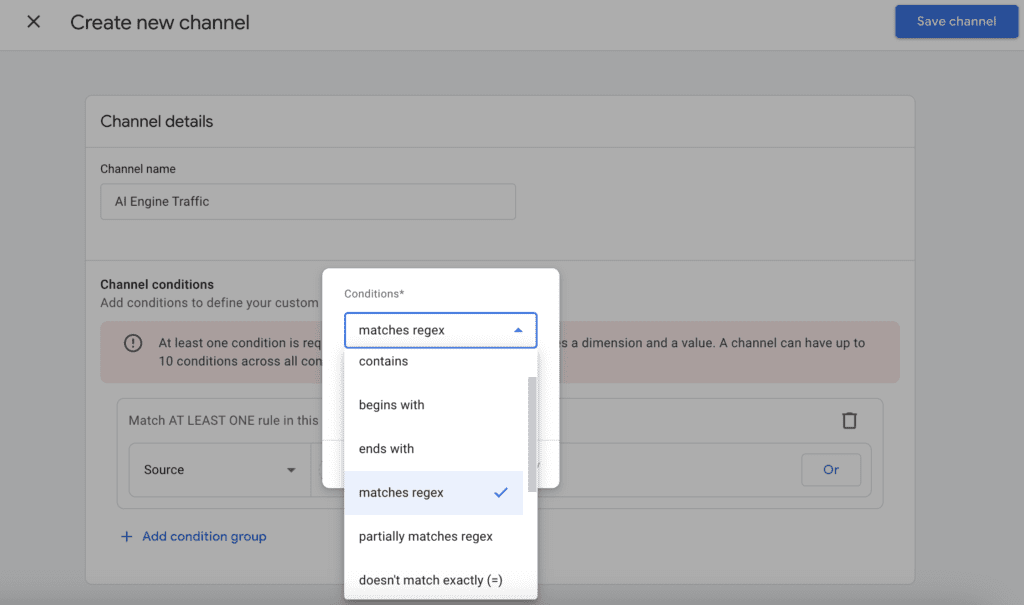Click inside the Channel name field

(307, 201)
